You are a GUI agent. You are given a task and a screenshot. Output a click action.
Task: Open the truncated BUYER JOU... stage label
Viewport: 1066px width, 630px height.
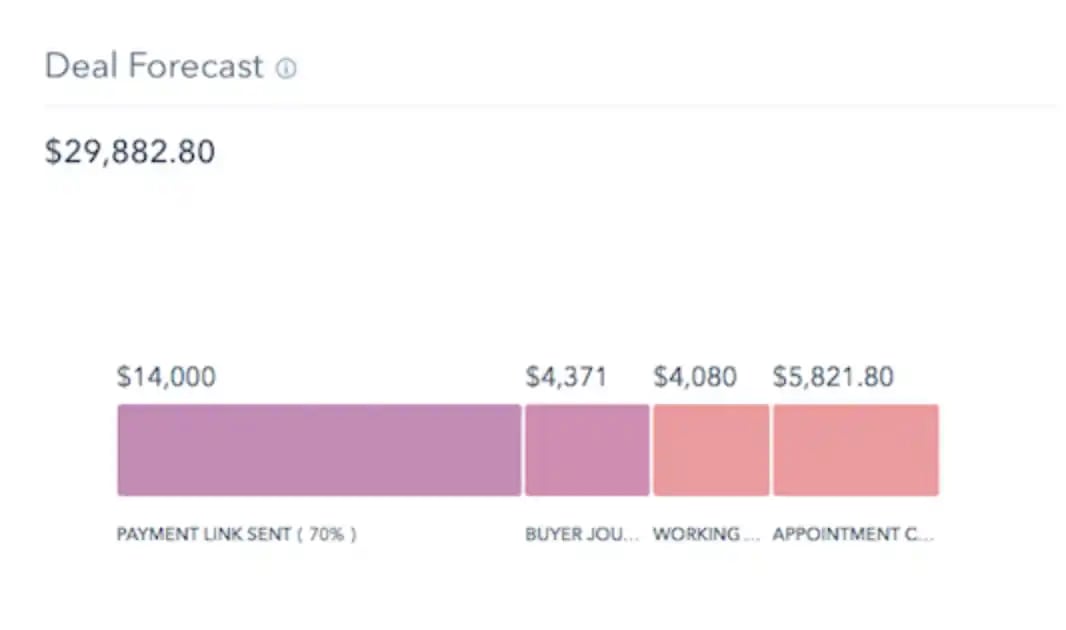tap(582, 534)
